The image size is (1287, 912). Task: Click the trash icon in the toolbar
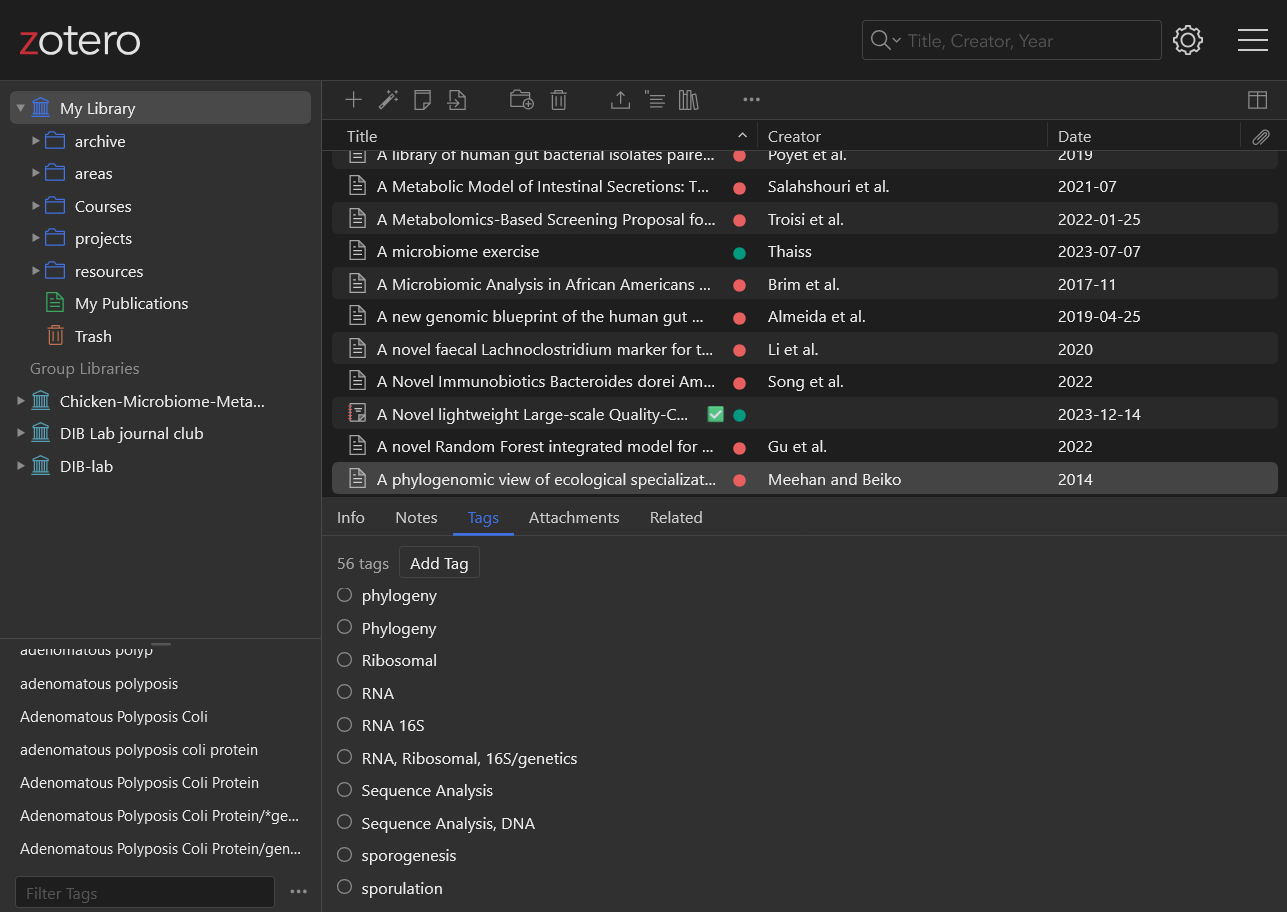click(x=559, y=99)
